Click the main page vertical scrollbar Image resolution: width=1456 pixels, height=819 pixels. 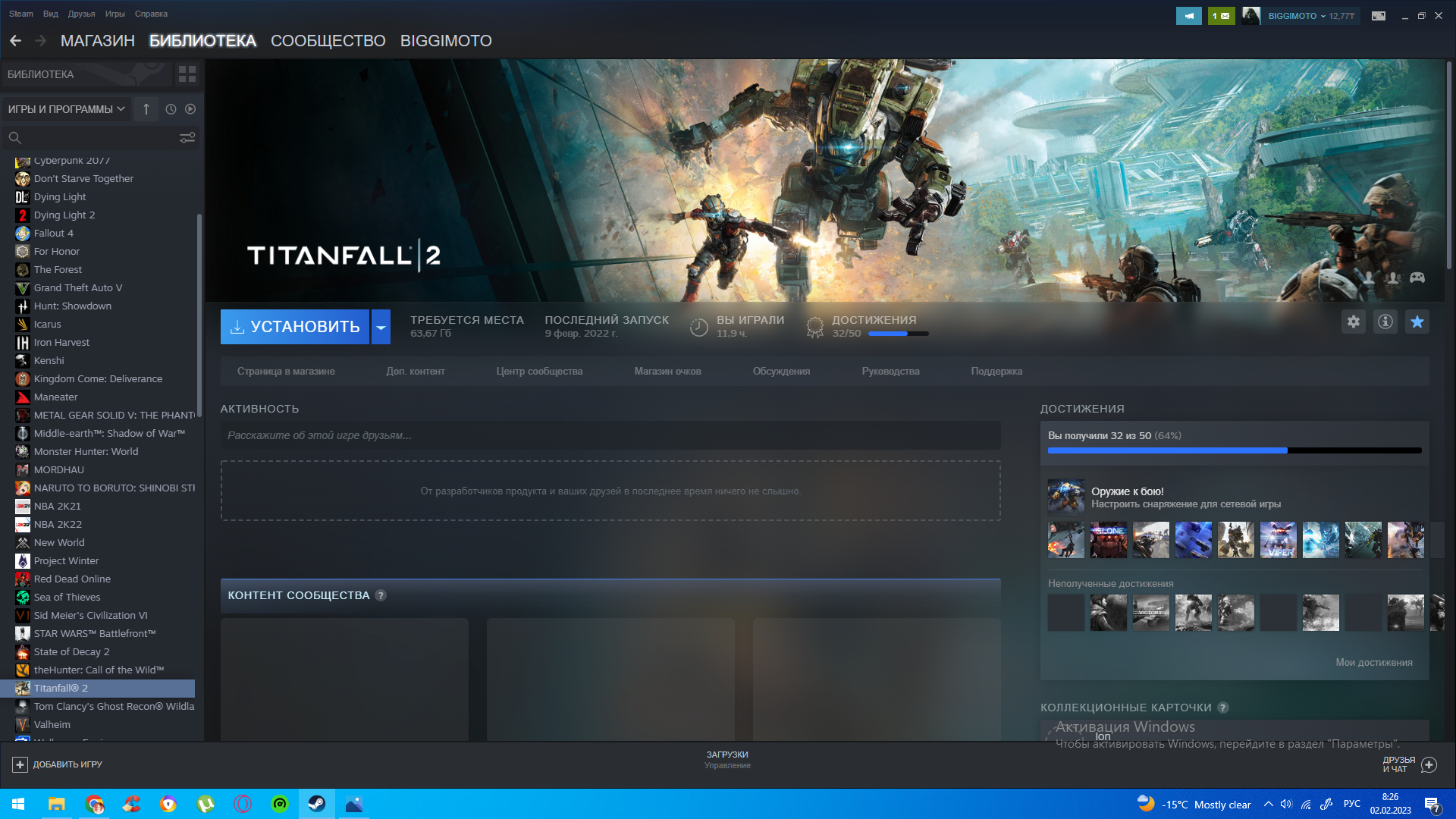[1449, 165]
